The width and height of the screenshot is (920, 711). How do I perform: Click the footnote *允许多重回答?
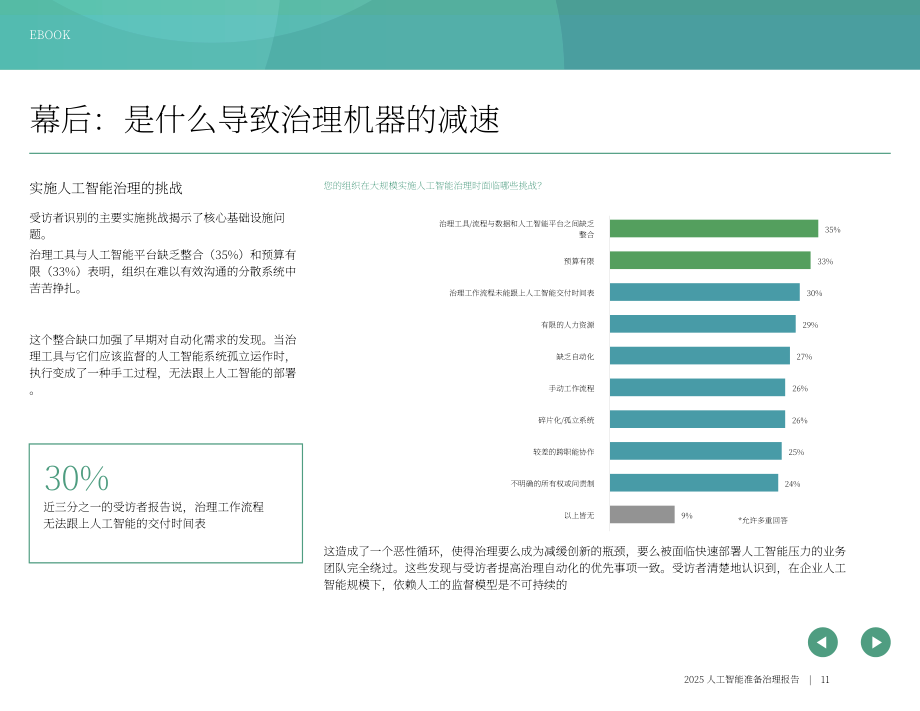coord(763,520)
